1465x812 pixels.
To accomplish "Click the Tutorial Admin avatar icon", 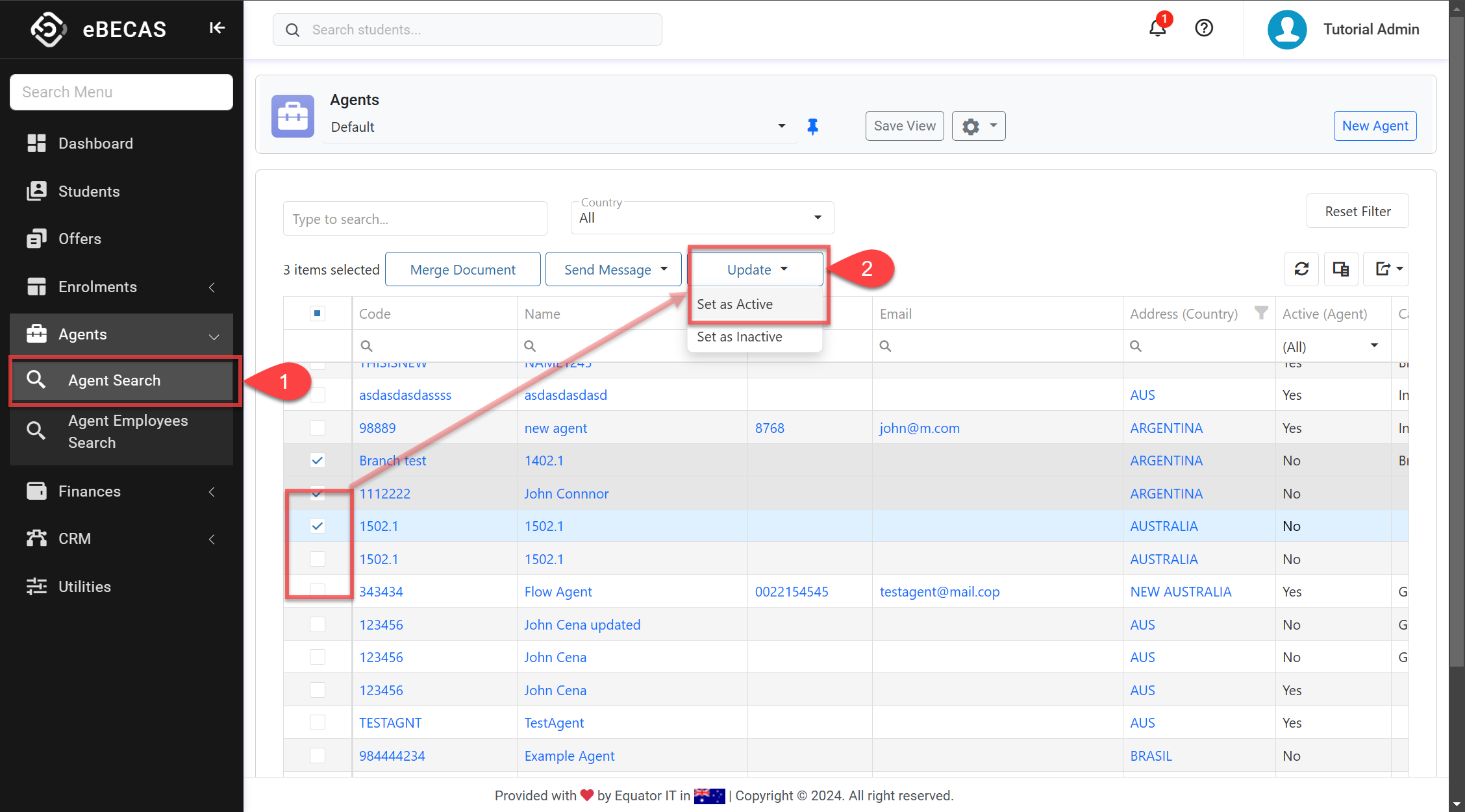I will coord(1287,29).
